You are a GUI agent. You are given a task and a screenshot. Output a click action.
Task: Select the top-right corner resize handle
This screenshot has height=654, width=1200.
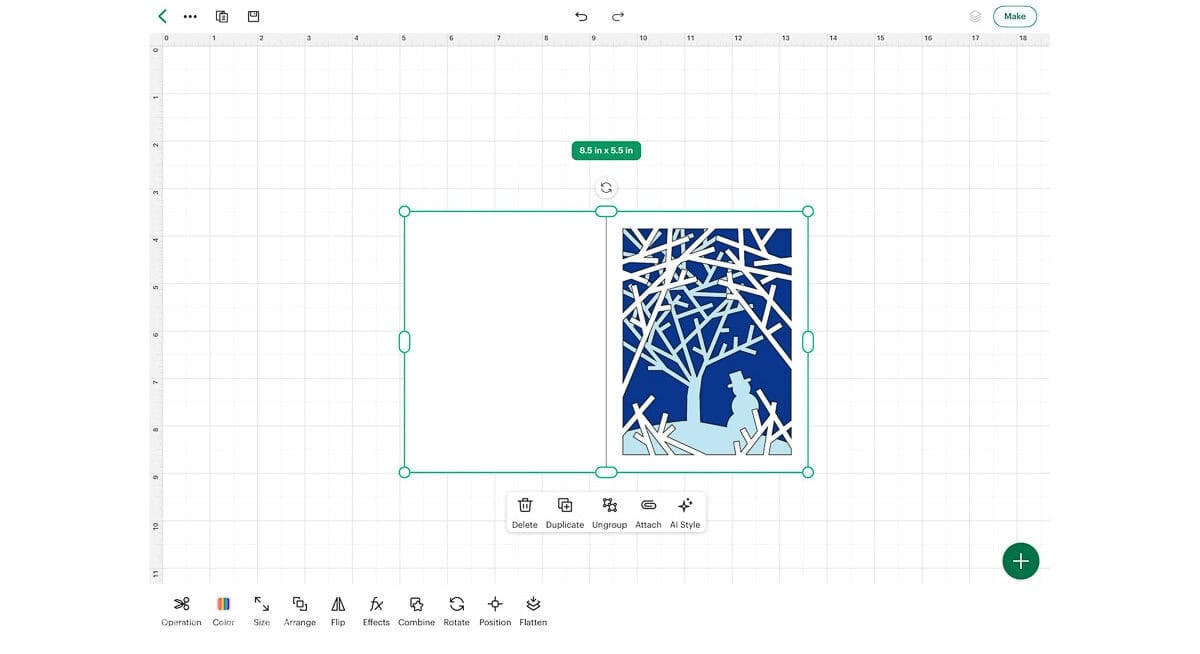coord(808,211)
